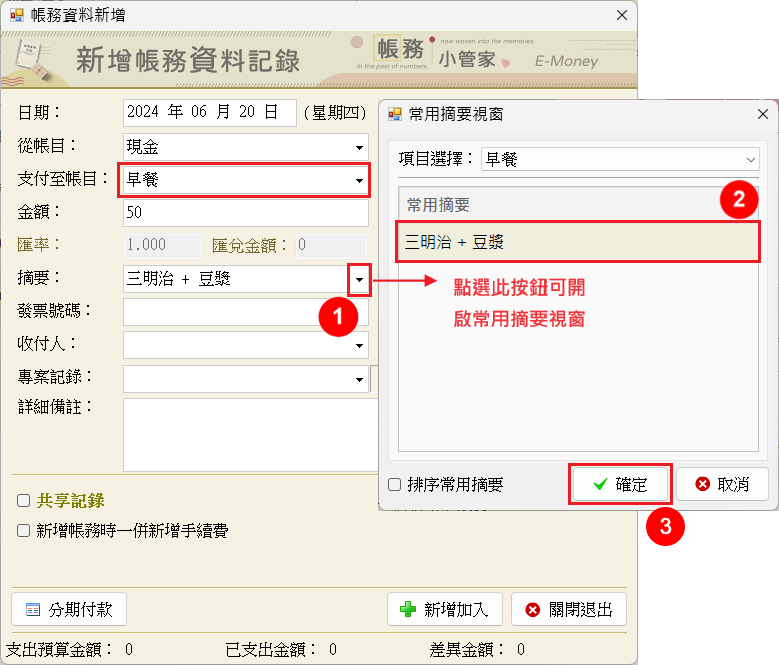Toggle the 排序常用摘要 checkbox

point(394,485)
